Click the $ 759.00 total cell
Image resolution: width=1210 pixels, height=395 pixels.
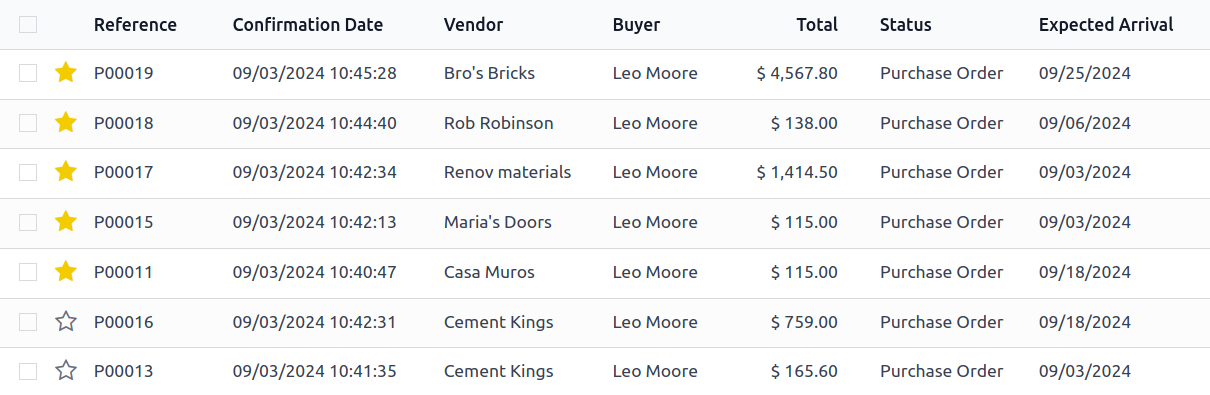(804, 322)
